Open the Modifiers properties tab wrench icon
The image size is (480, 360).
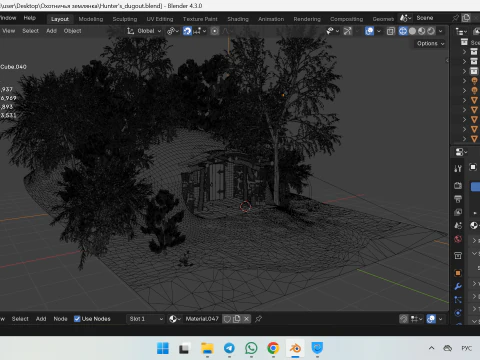pos(458,286)
